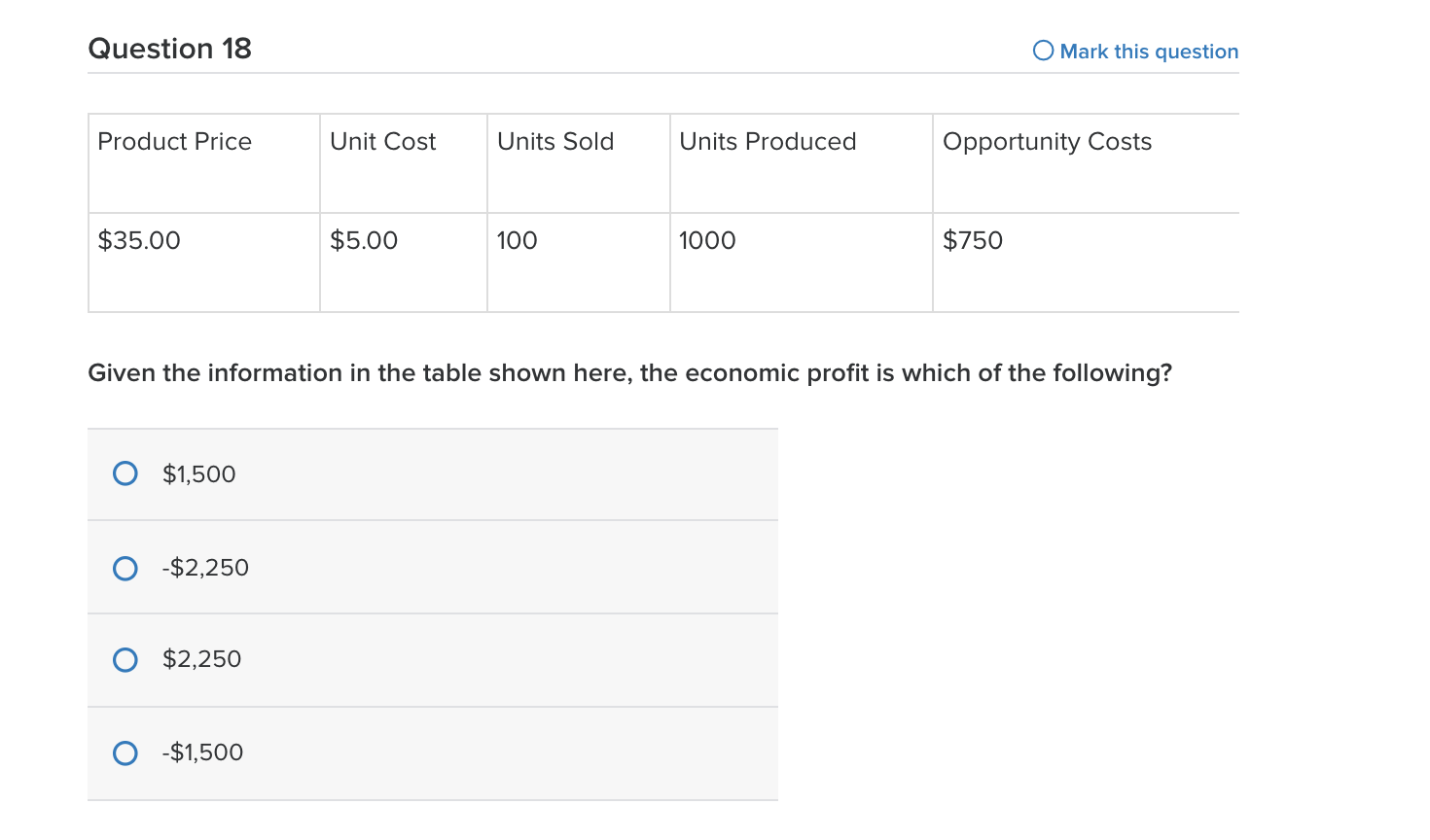
Task: Click the economic profit question text
Action: [629, 373]
